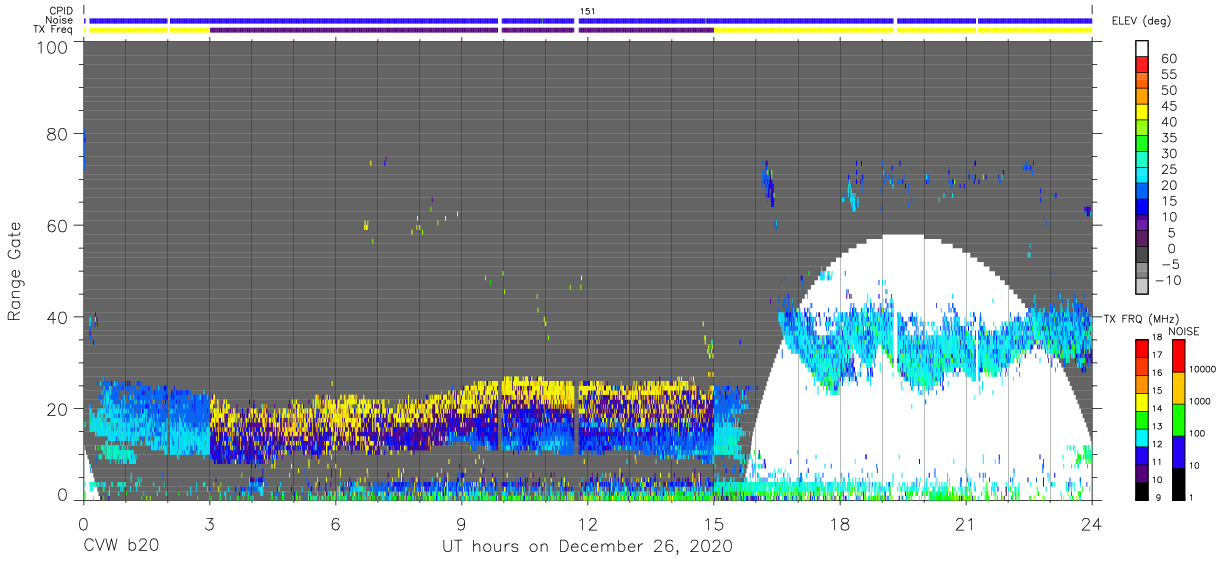Click UT hours axis tick 18
This screenshot has width=1228, height=567.
(840, 523)
